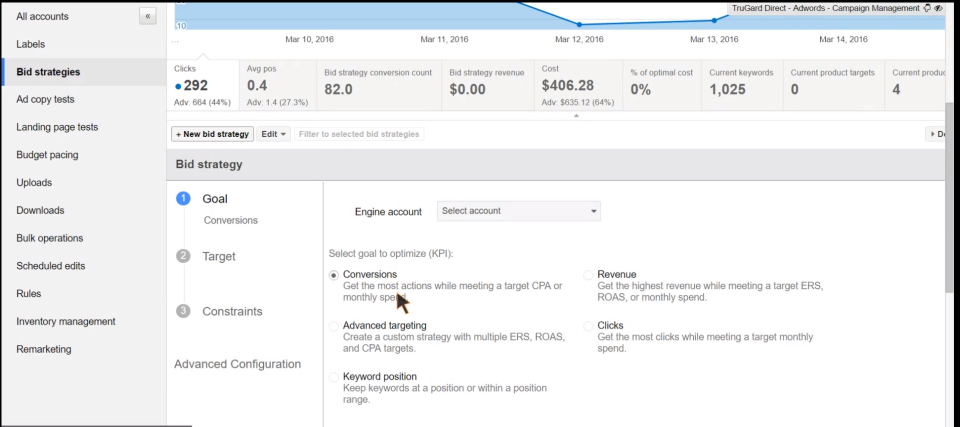Go to Bid strategies section
The height and width of the screenshot is (427, 960).
(x=48, y=72)
